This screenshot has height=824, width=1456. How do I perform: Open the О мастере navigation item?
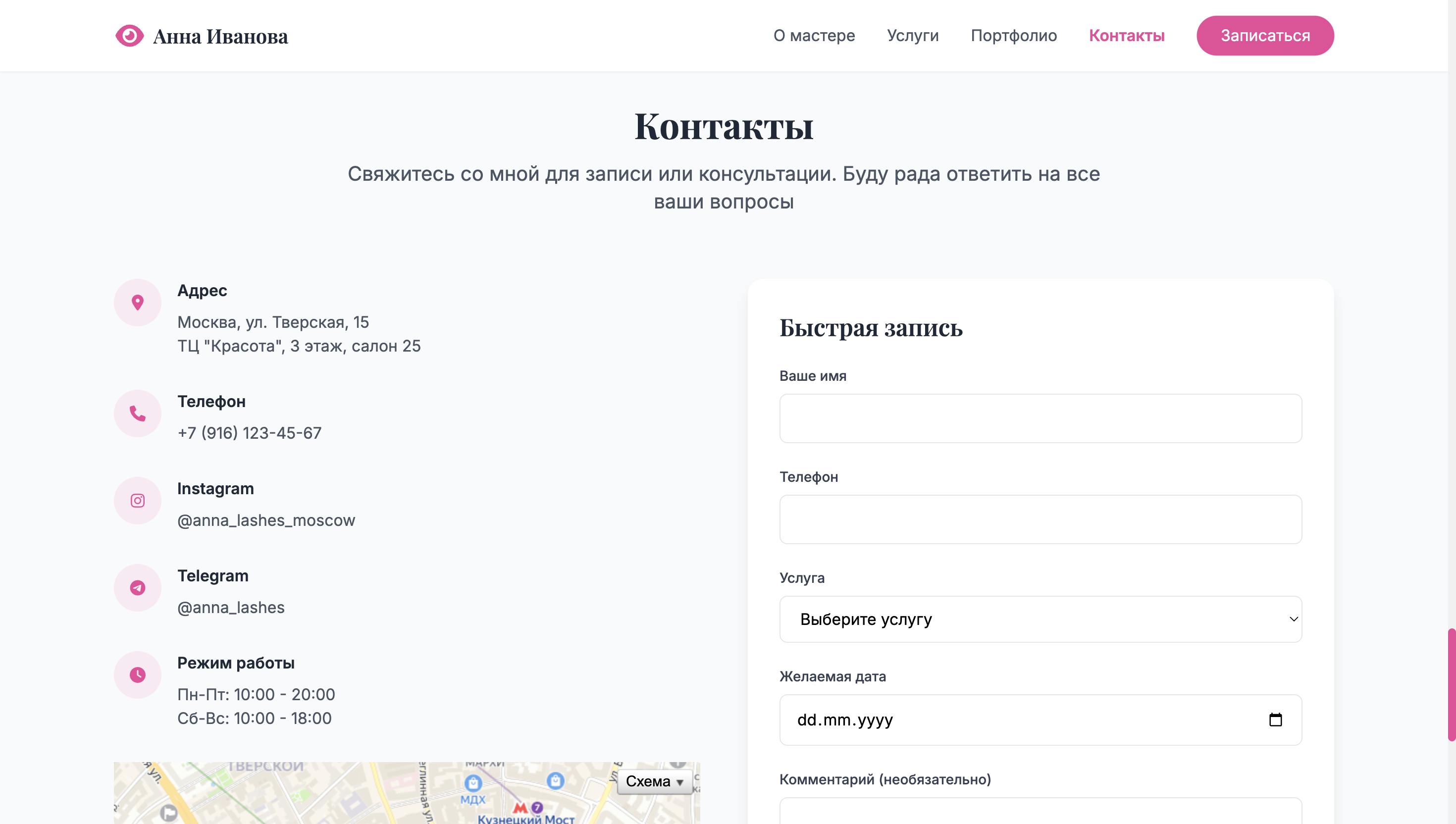coord(814,36)
